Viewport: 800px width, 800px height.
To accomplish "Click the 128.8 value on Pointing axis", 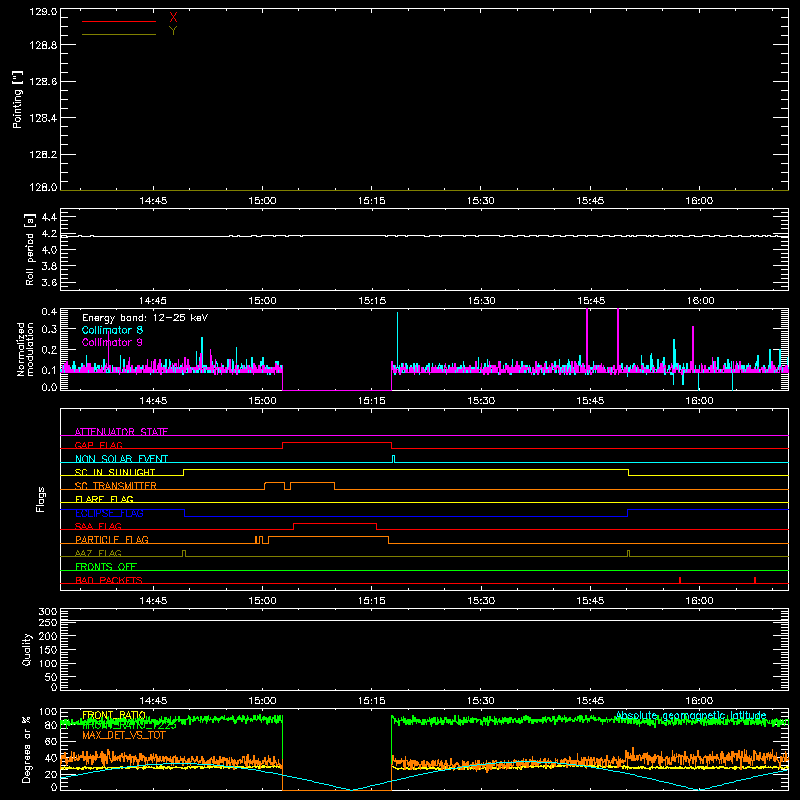I will [43, 45].
